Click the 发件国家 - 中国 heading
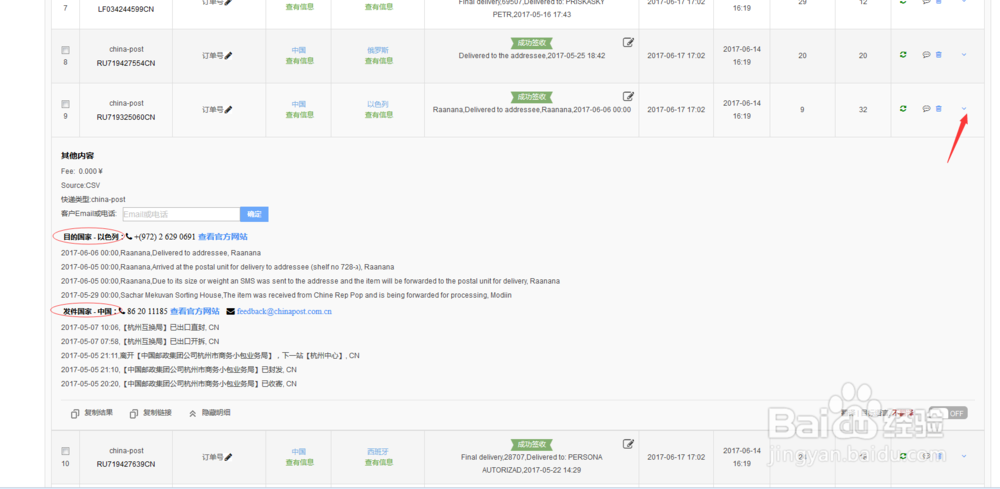 (x=88, y=311)
